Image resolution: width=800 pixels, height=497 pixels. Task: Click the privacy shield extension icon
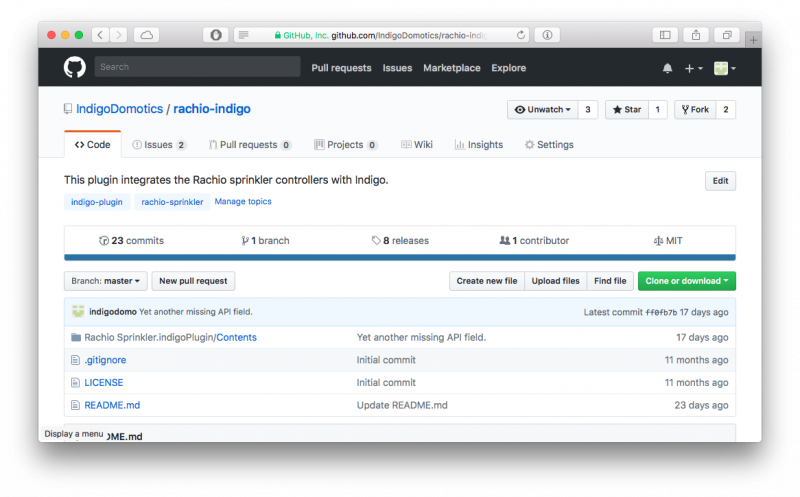tap(216, 35)
